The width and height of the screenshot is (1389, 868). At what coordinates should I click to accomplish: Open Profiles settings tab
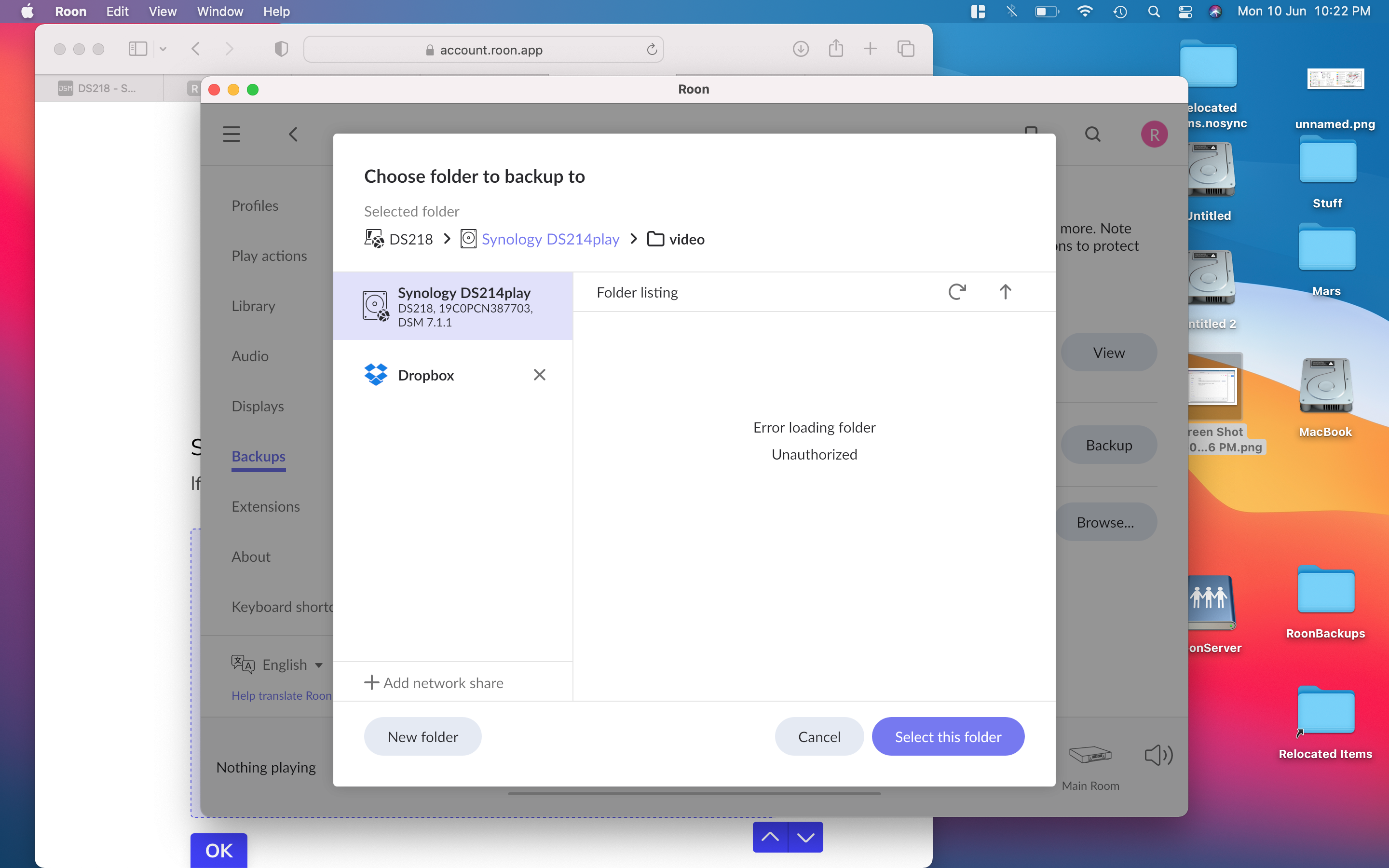255,205
